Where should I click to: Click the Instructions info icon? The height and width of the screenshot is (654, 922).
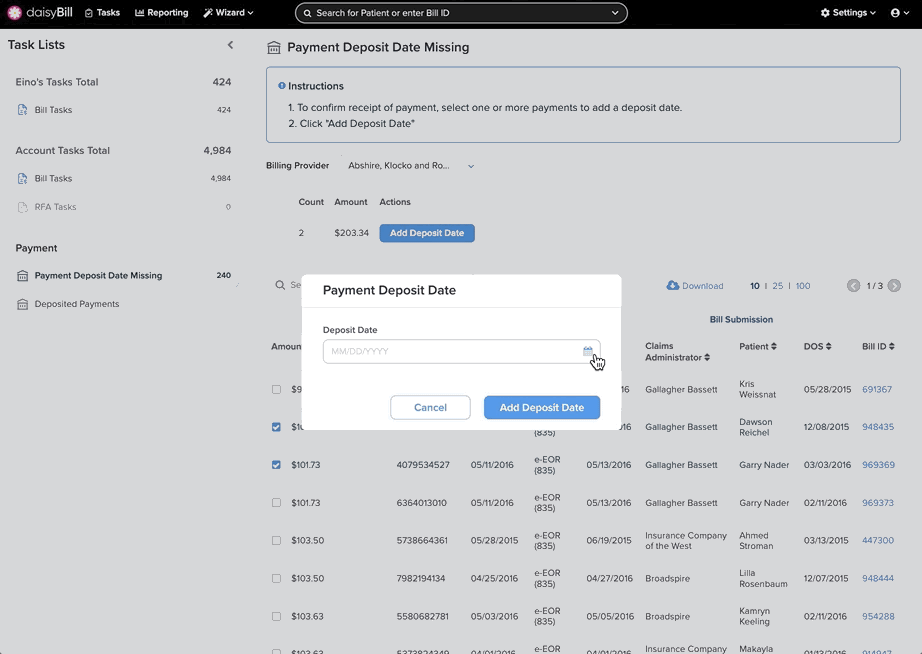point(282,86)
